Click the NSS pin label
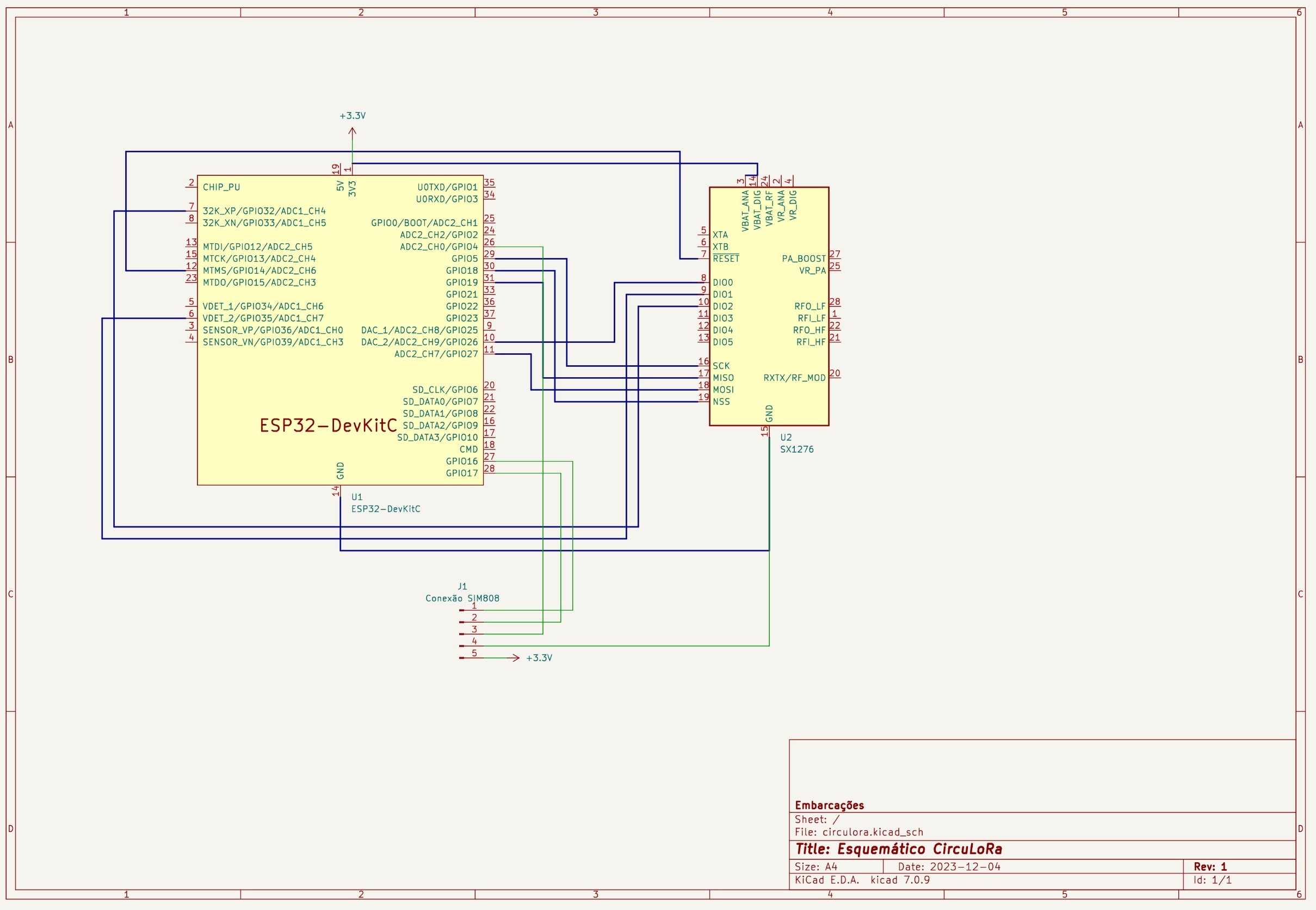 click(721, 402)
